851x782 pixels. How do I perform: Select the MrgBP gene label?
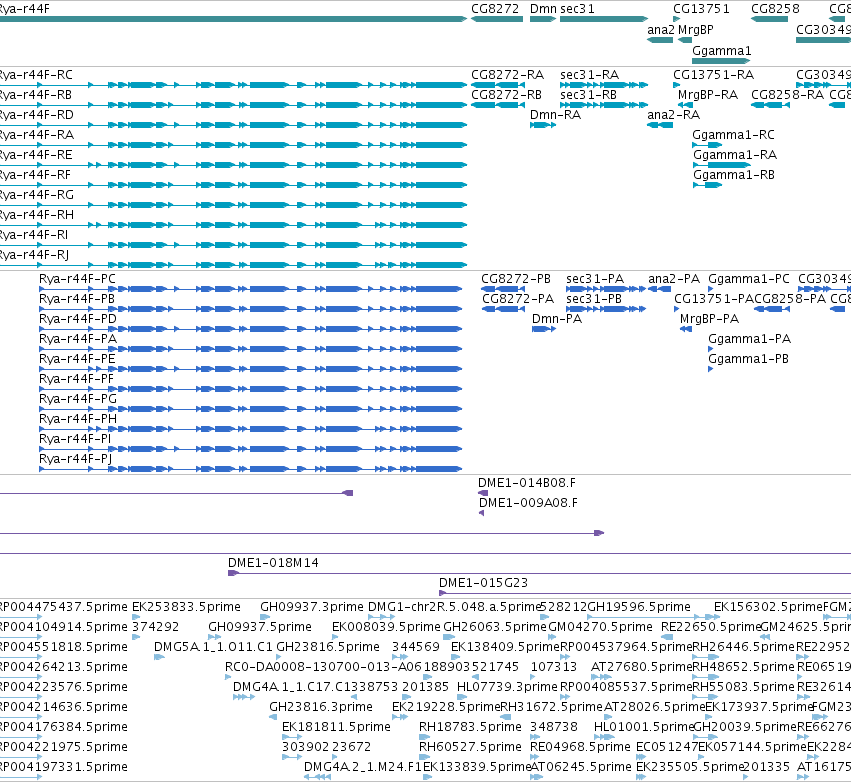coord(695,30)
